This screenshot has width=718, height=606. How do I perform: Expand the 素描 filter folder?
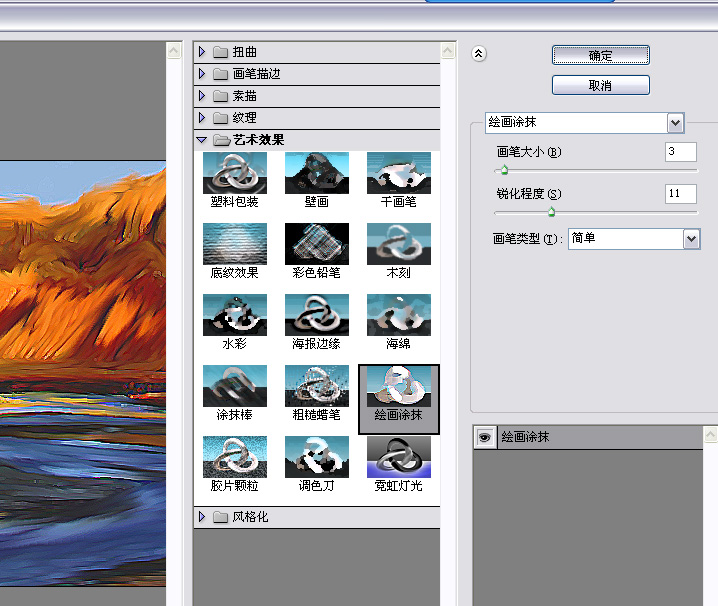pos(201,95)
